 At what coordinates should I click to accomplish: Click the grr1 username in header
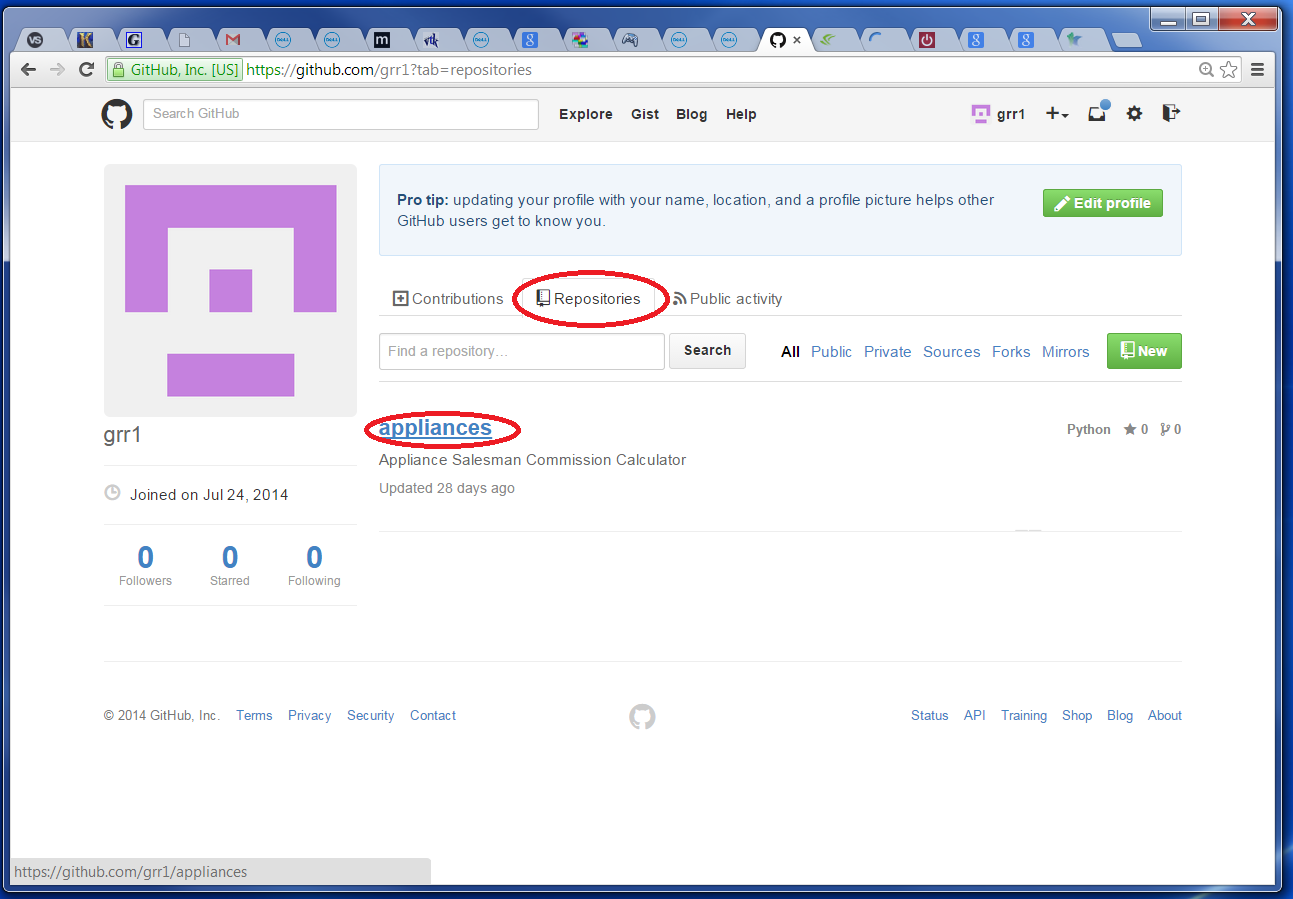(1011, 114)
